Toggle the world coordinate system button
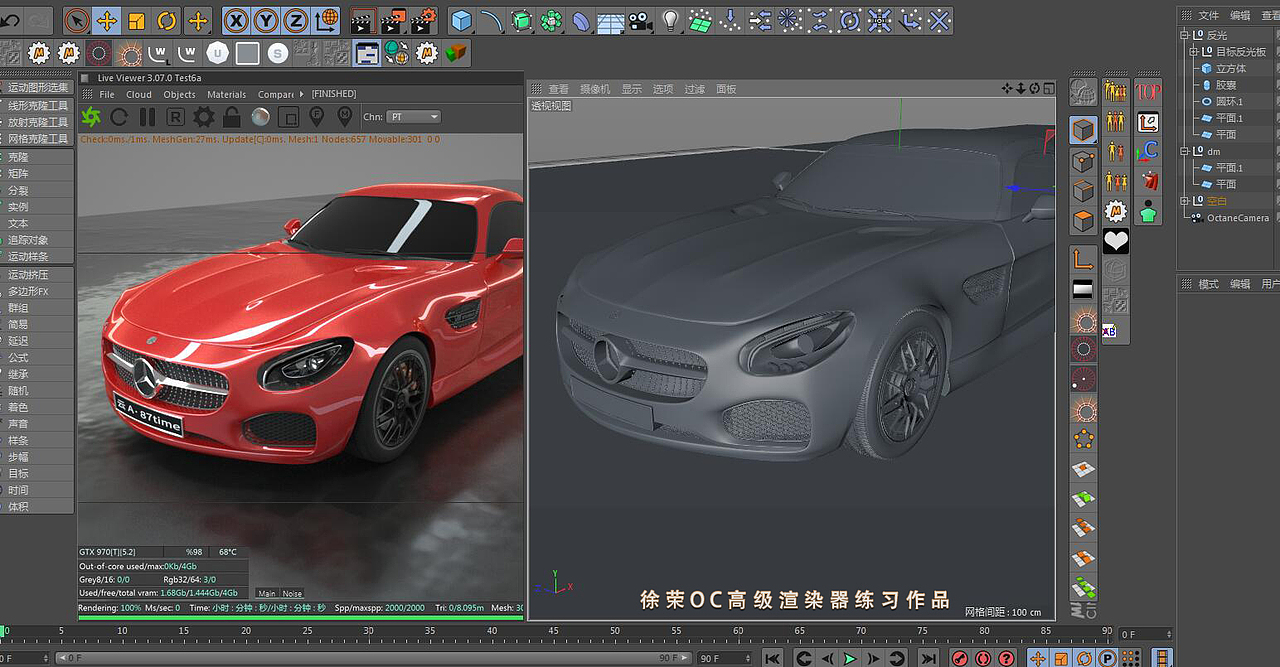This screenshot has width=1280, height=667. (326, 20)
